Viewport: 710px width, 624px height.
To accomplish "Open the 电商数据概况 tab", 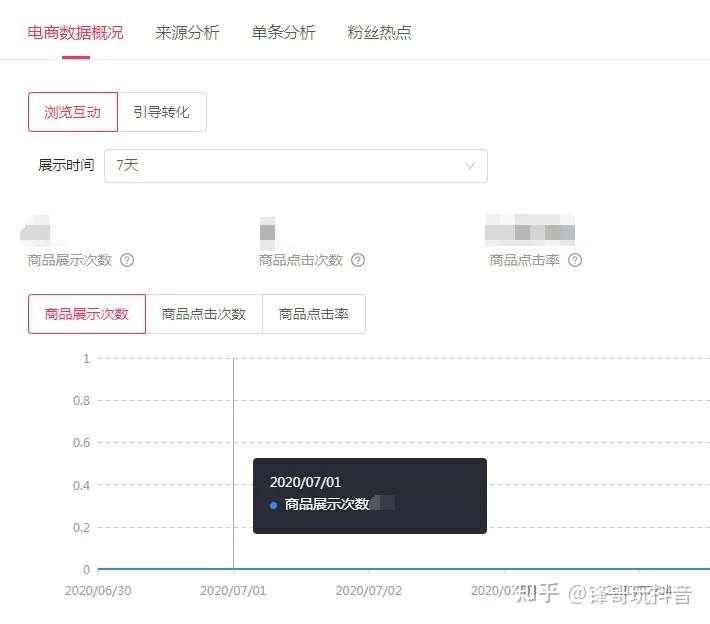I will point(75,33).
